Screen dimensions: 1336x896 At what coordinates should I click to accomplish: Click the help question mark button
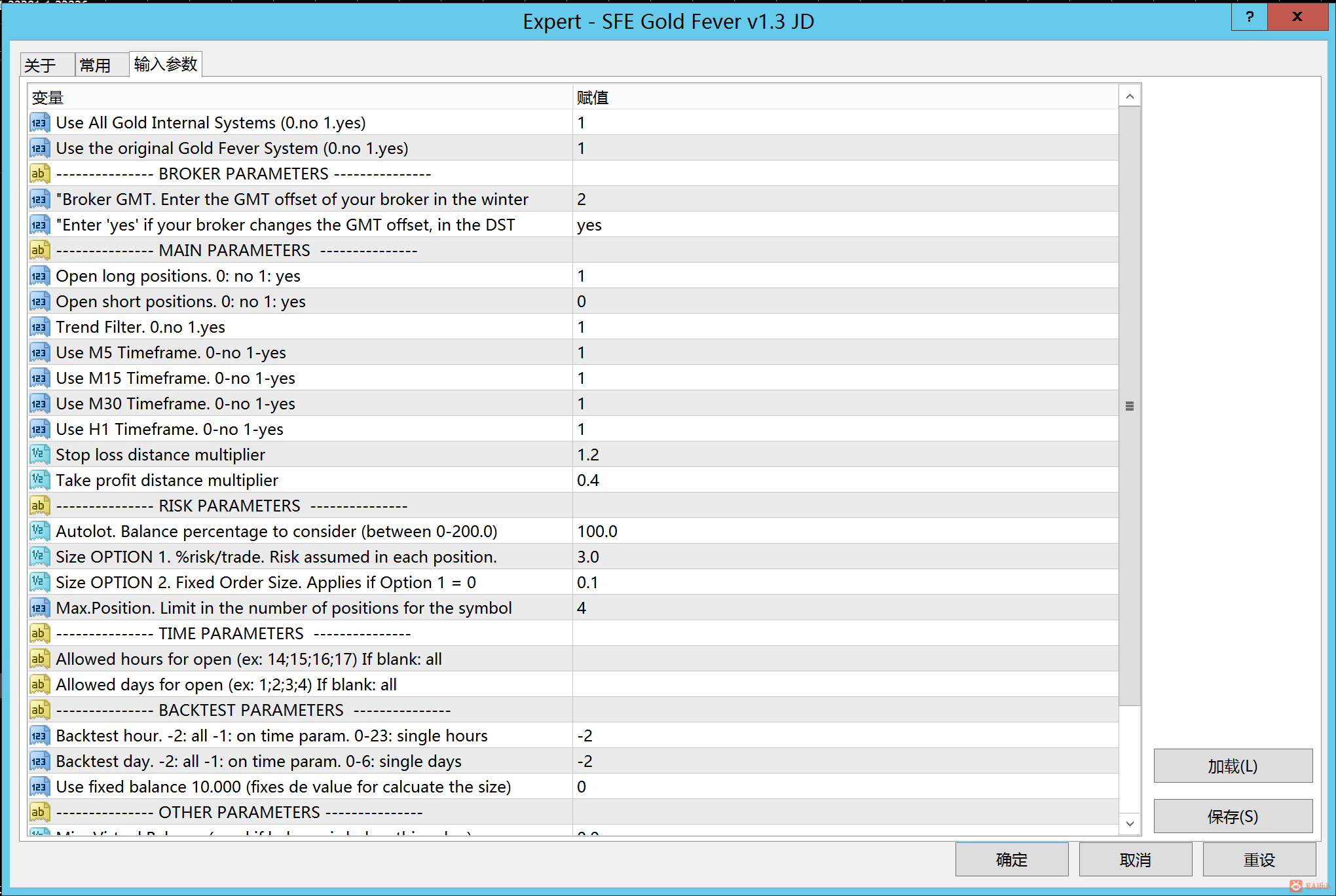click(x=1250, y=16)
